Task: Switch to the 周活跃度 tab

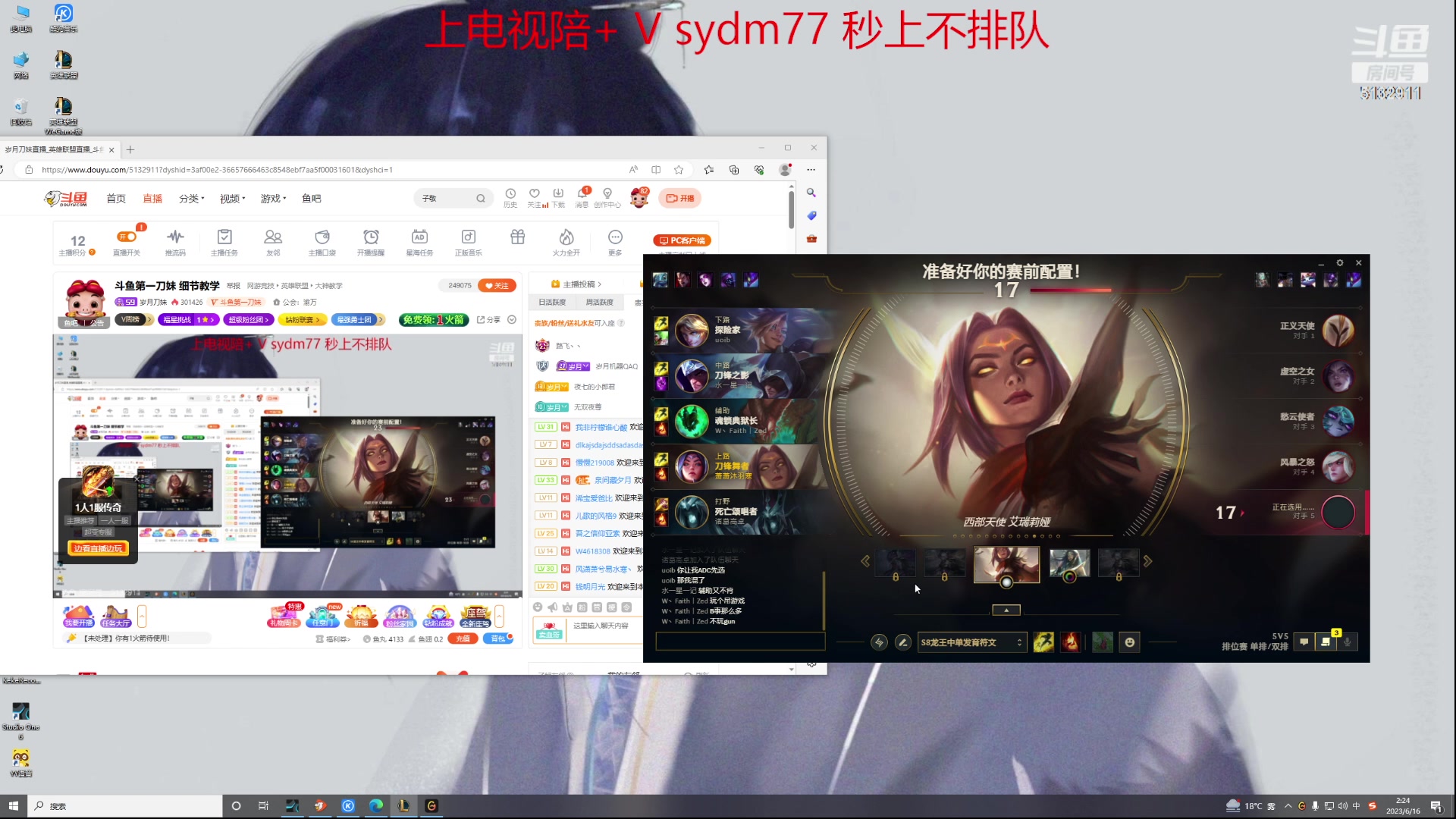Action: pos(599,303)
